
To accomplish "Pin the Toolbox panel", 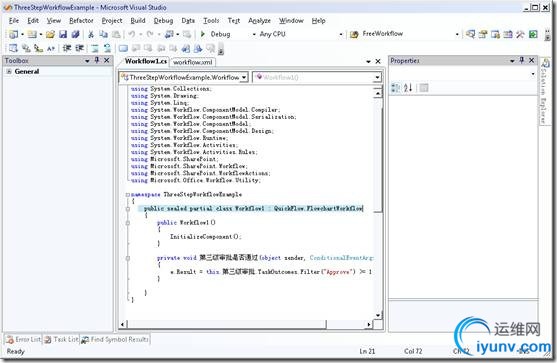I will click(97, 60).
